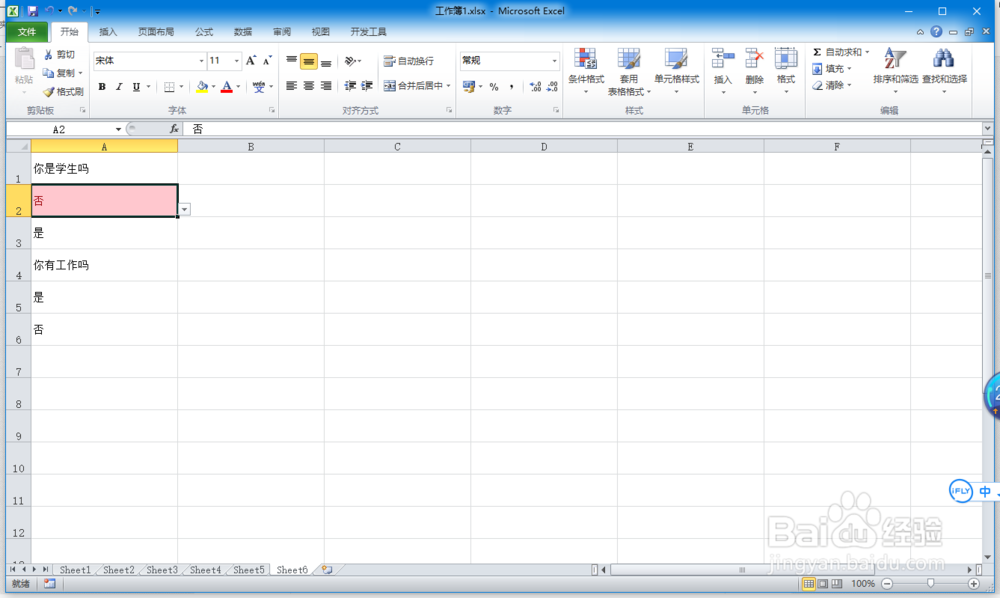Image resolution: width=1000 pixels, height=598 pixels.
Task: Switch to the Developer (开发工具) tab
Action: pyautogui.click(x=368, y=32)
